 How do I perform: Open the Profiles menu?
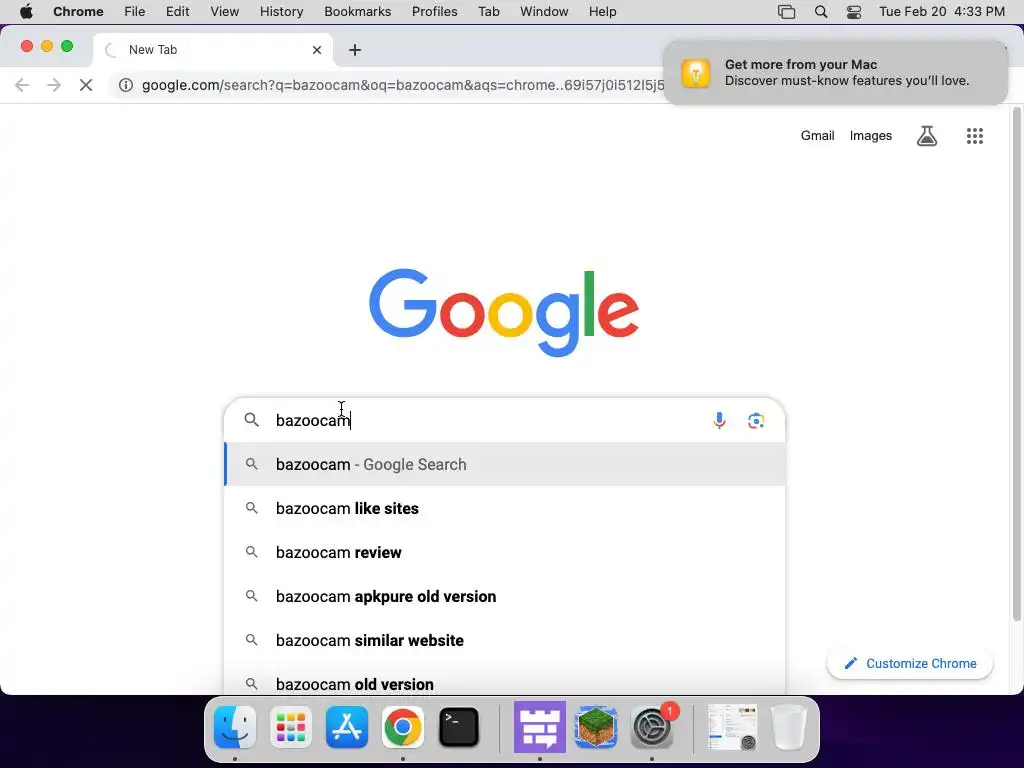coord(434,12)
